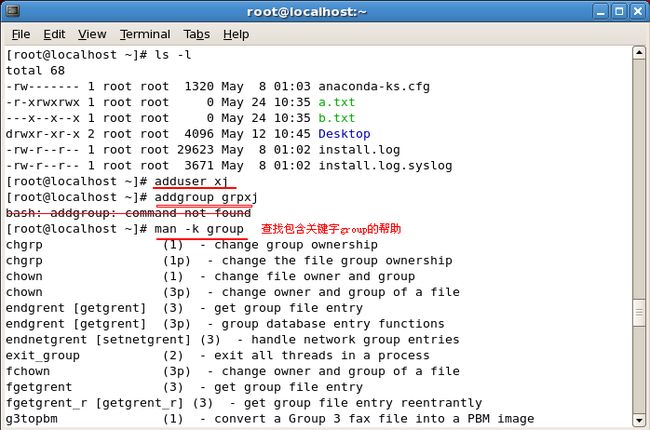Maximize the root@localhost terminal window
The width and height of the screenshot is (650, 430).
pyautogui.click(x=619, y=11)
